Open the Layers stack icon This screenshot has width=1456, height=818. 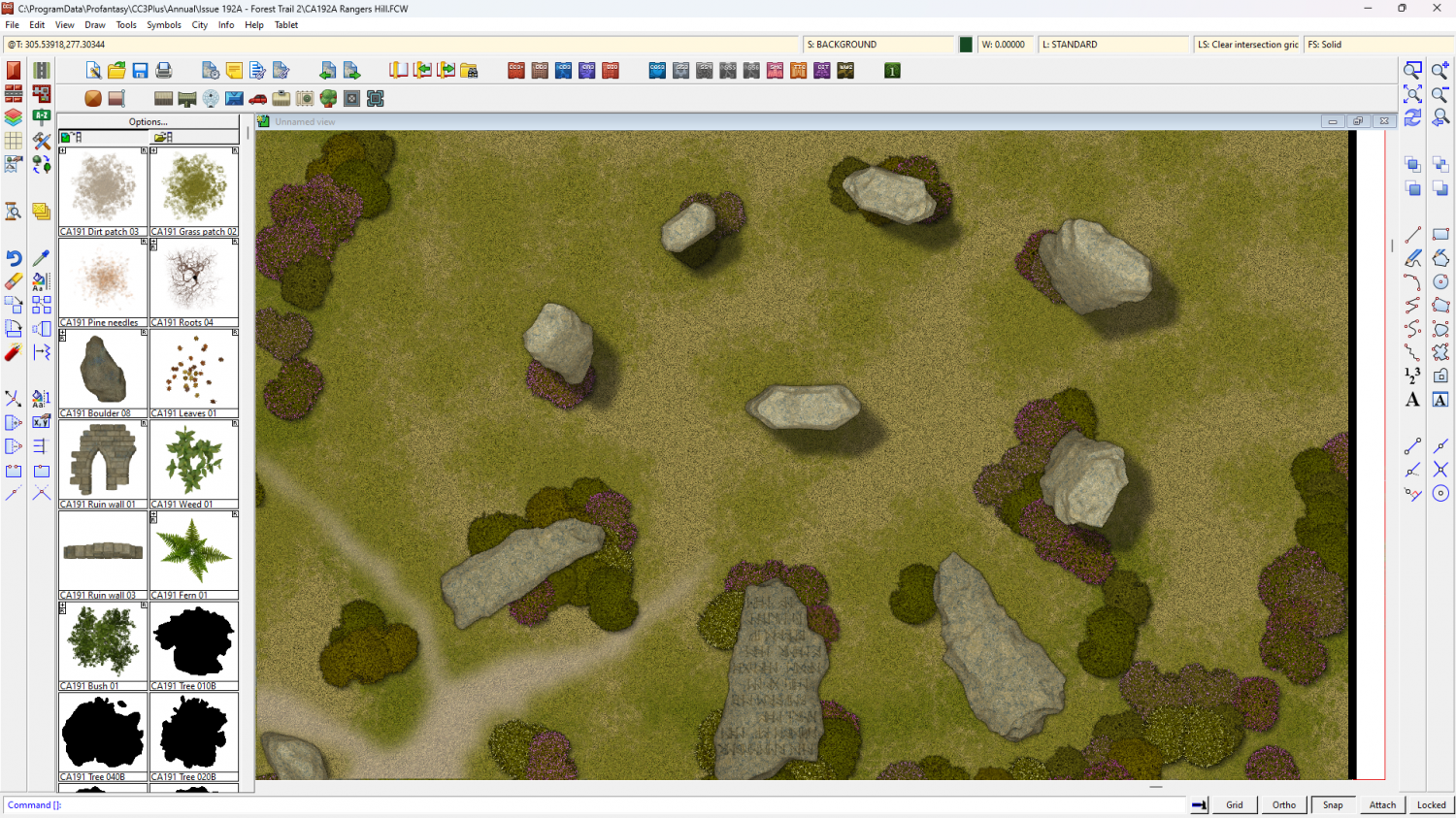[14, 117]
